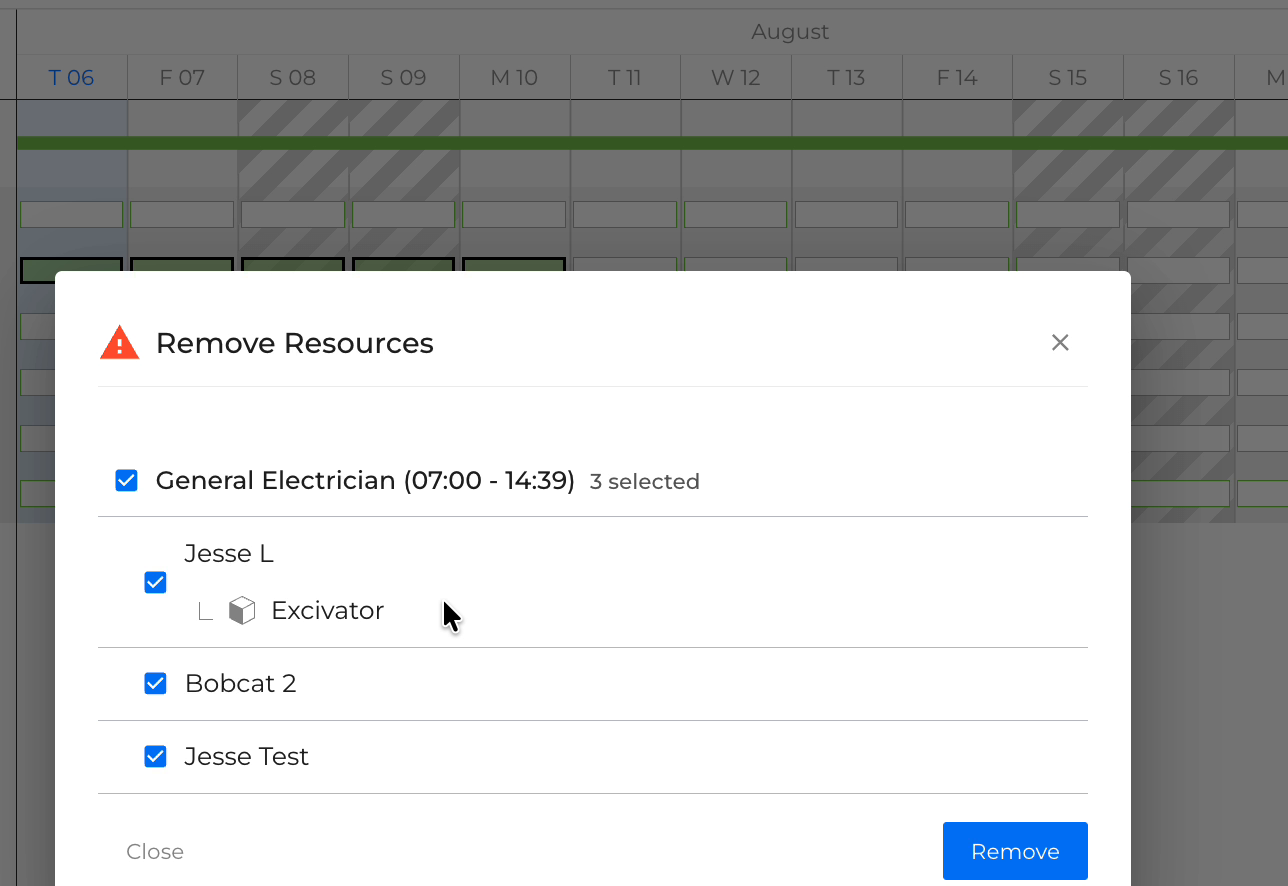The height and width of the screenshot is (886, 1288).
Task: Click the General Electrician (07:00 - 14:39) label
Action: coord(365,481)
